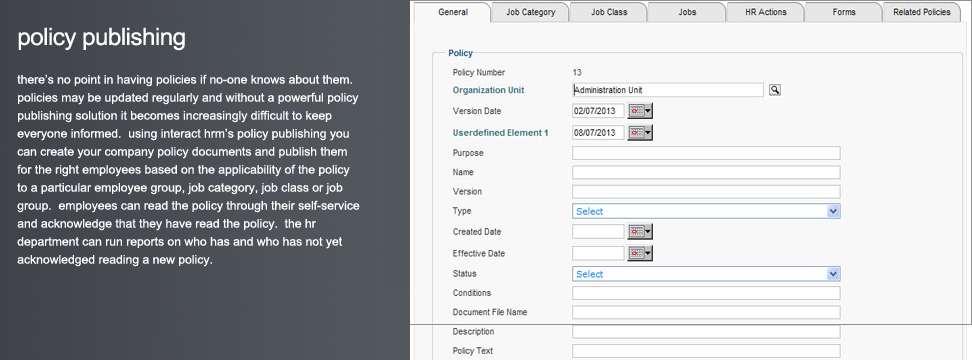The image size is (972, 360).
Task: Open the HR Actions tab
Action: [x=766, y=12]
